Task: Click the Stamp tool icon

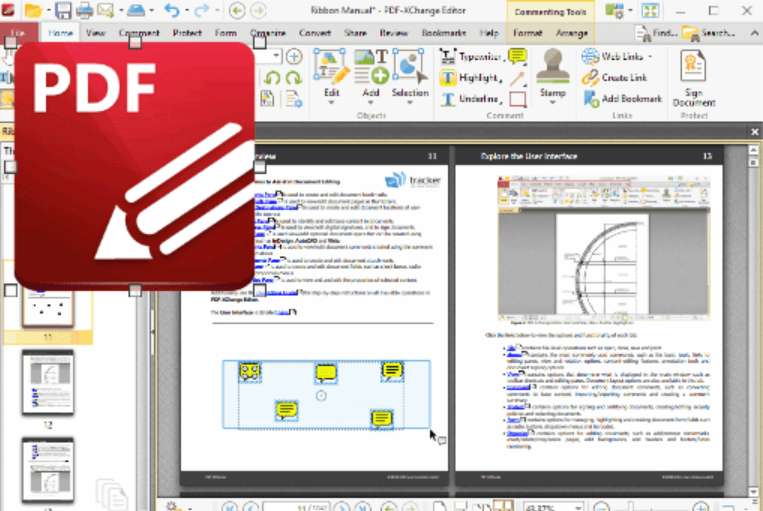Action: click(x=552, y=67)
